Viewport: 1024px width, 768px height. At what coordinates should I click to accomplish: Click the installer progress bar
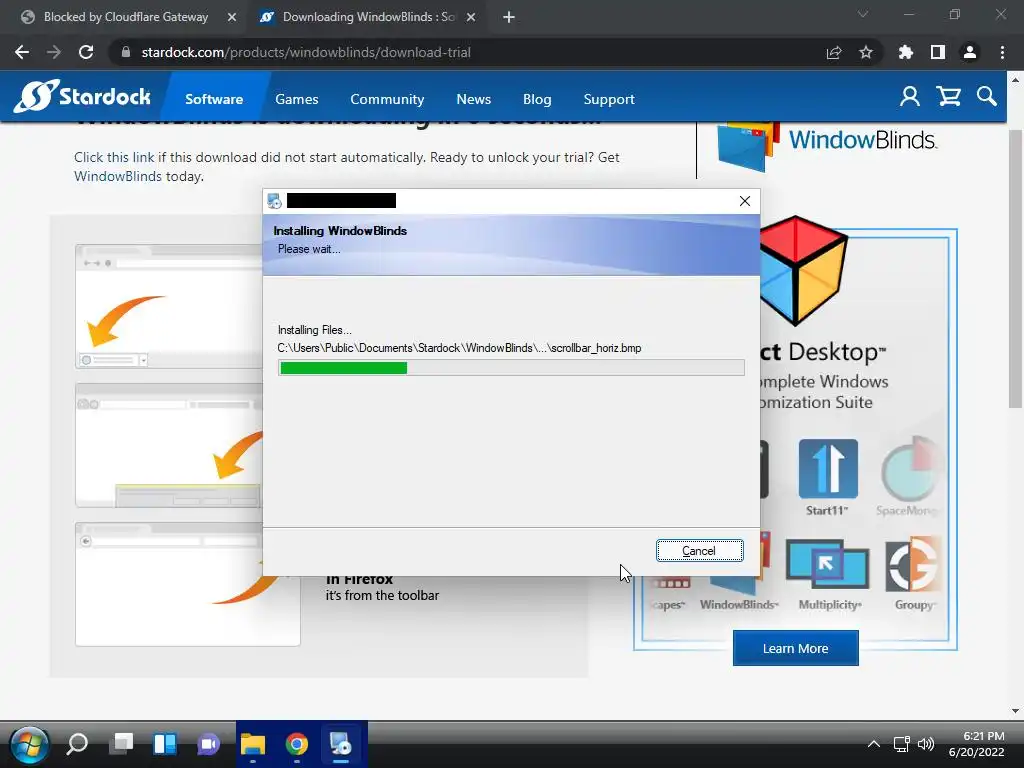[511, 368]
